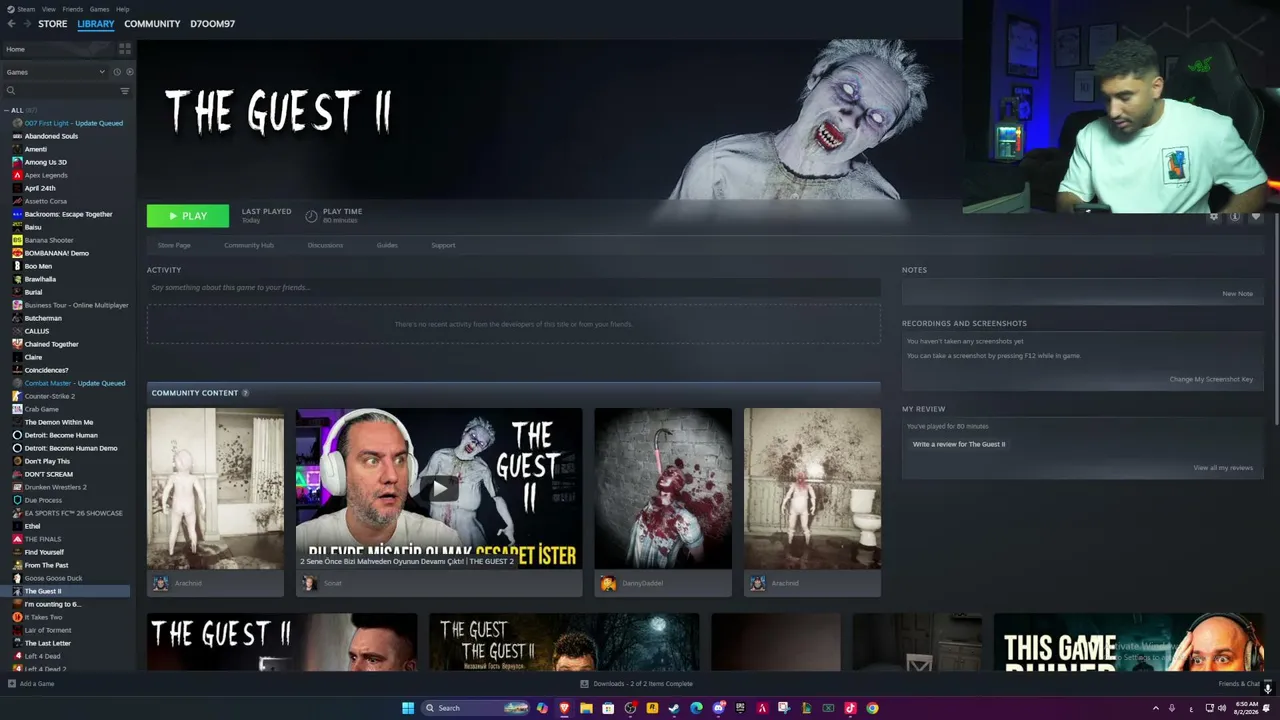Collapse the ALL games category

(x=7, y=110)
